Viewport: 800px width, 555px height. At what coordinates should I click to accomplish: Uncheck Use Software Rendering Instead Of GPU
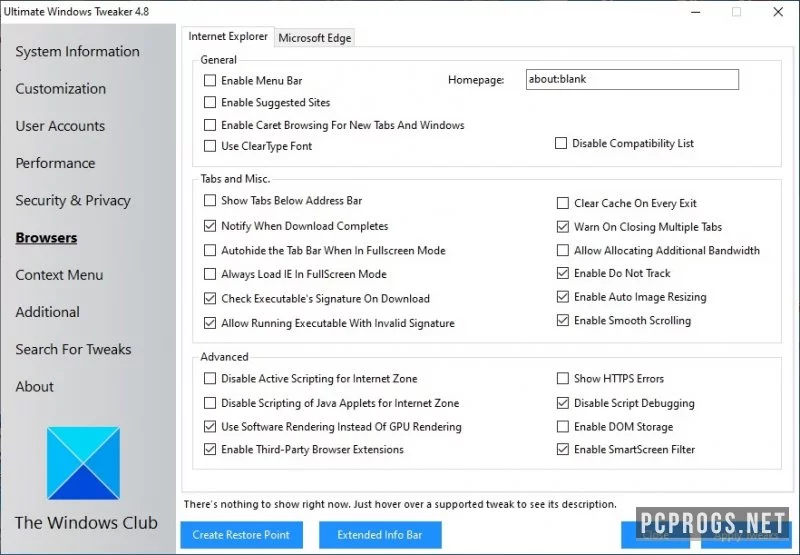pyautogui.click(x=210, y=426)
